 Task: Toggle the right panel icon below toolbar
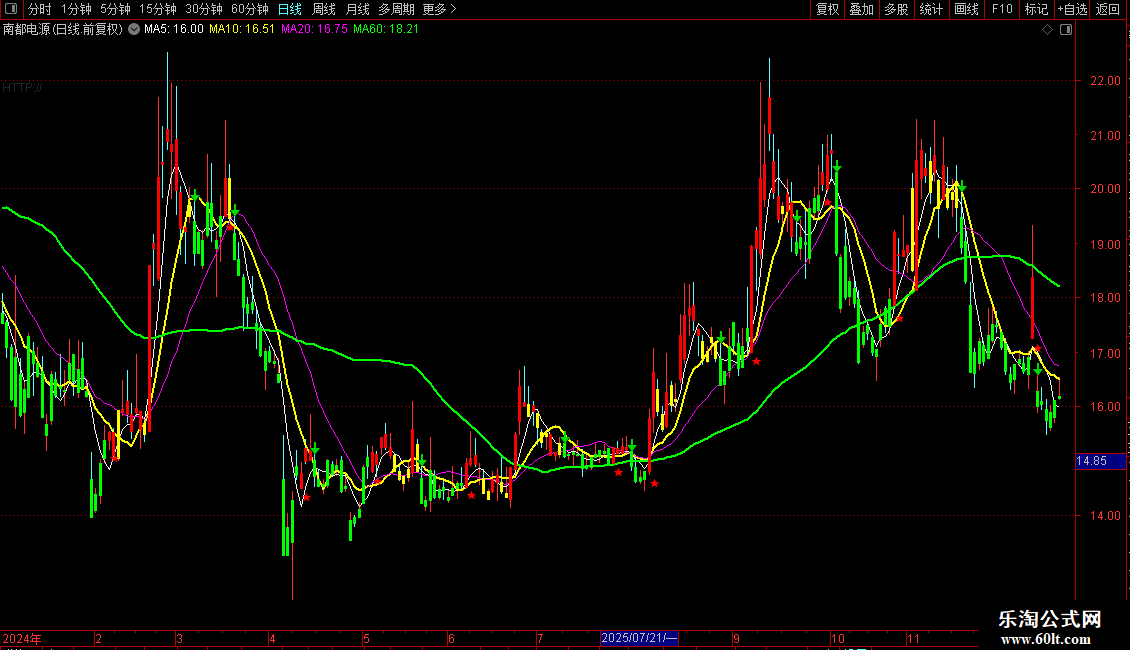point(1066,30)
